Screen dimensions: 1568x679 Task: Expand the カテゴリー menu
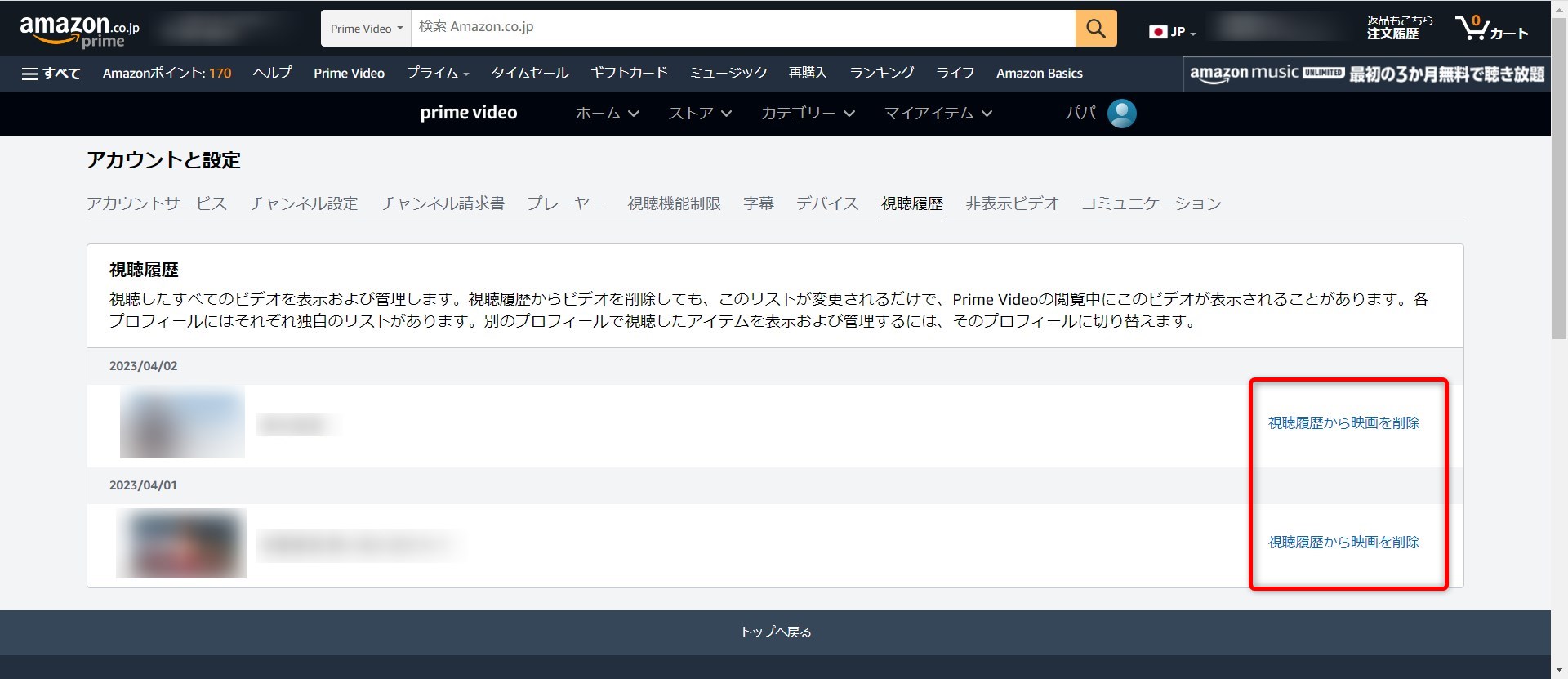808,114
